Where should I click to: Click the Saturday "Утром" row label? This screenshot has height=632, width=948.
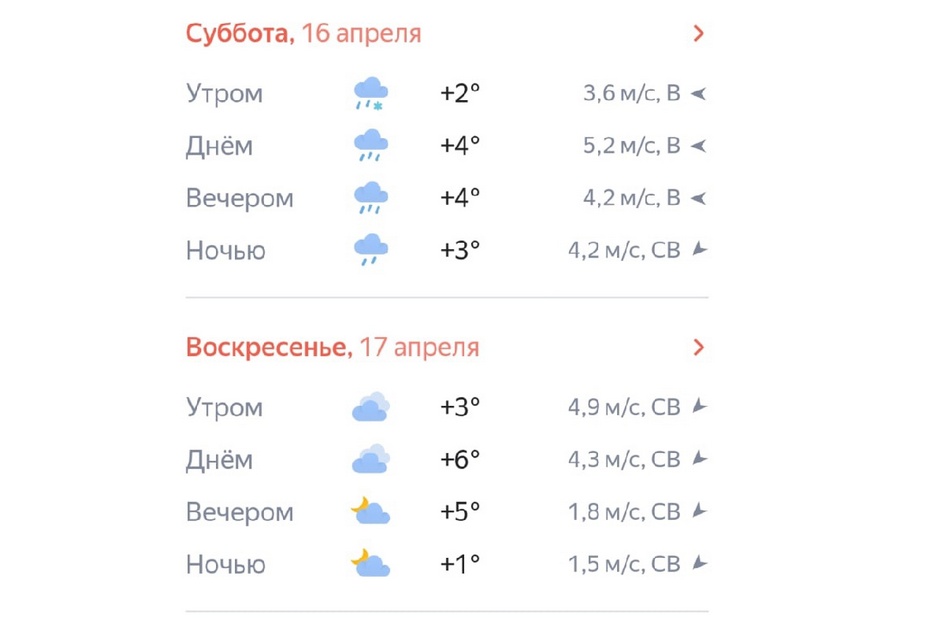[224, 94]
